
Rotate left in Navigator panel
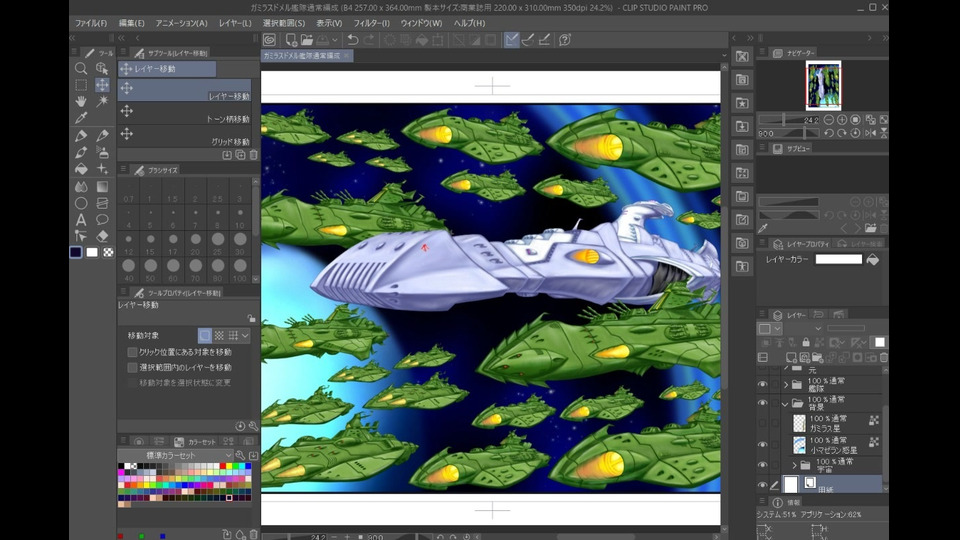tap(828, 133)
